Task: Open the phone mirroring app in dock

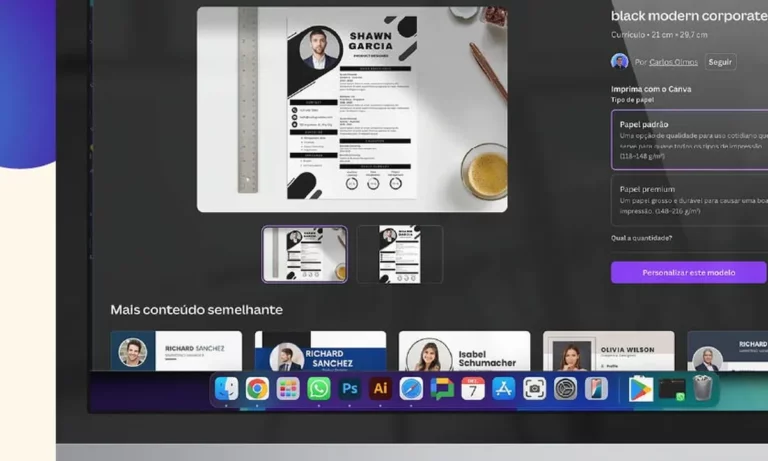Action: coord(596,389)
